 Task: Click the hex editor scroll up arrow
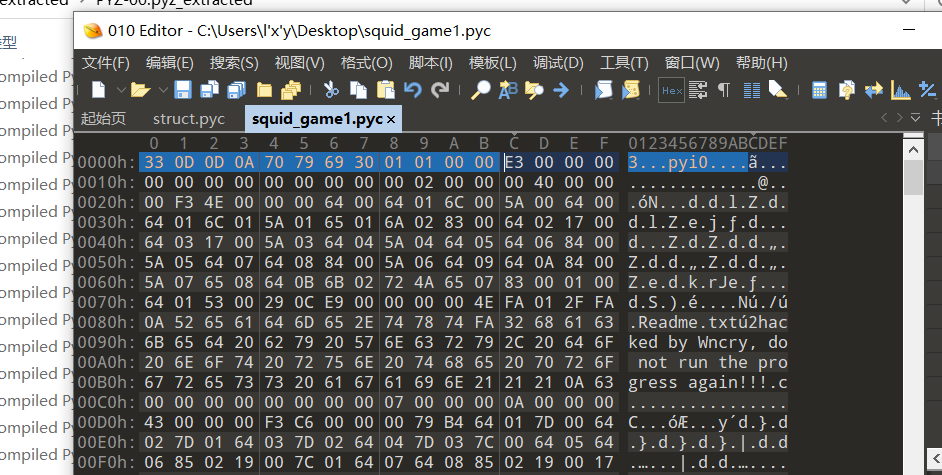coord(913,149)
